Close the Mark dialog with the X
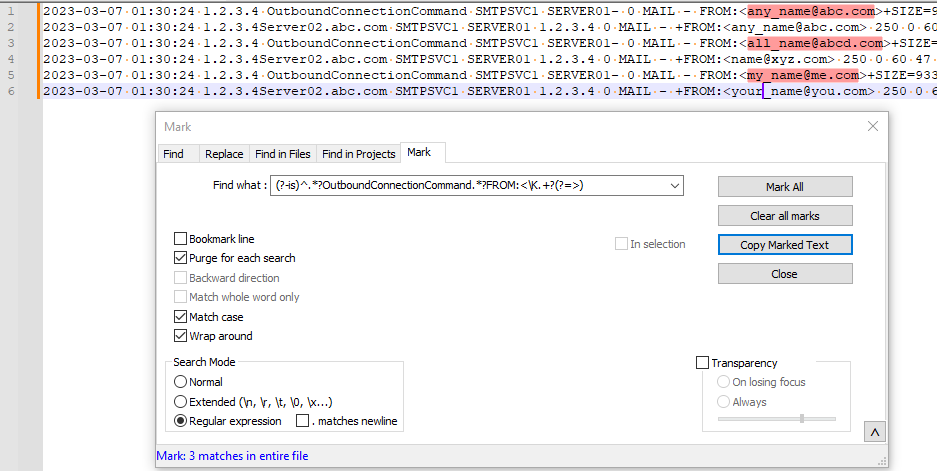The height and width of the screenshot is (471, 937). 873,126
